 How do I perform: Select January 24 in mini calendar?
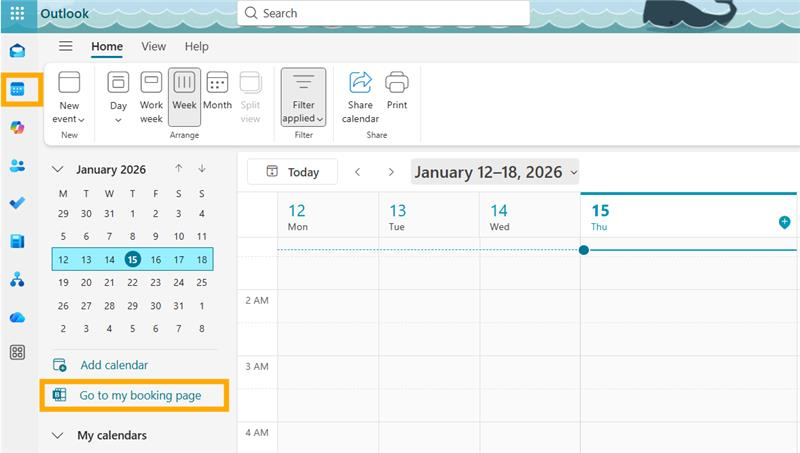tap(179, 283)
